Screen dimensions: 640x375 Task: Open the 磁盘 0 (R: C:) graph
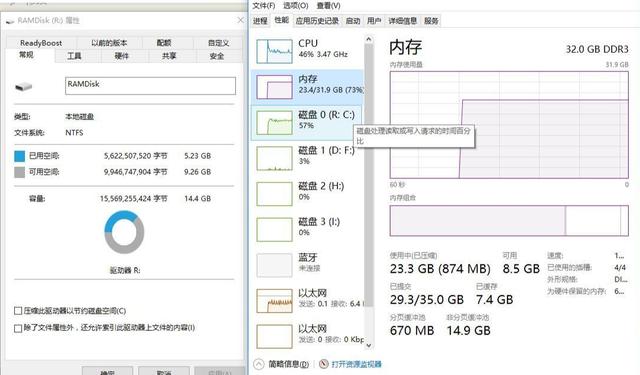pos(274,122)
